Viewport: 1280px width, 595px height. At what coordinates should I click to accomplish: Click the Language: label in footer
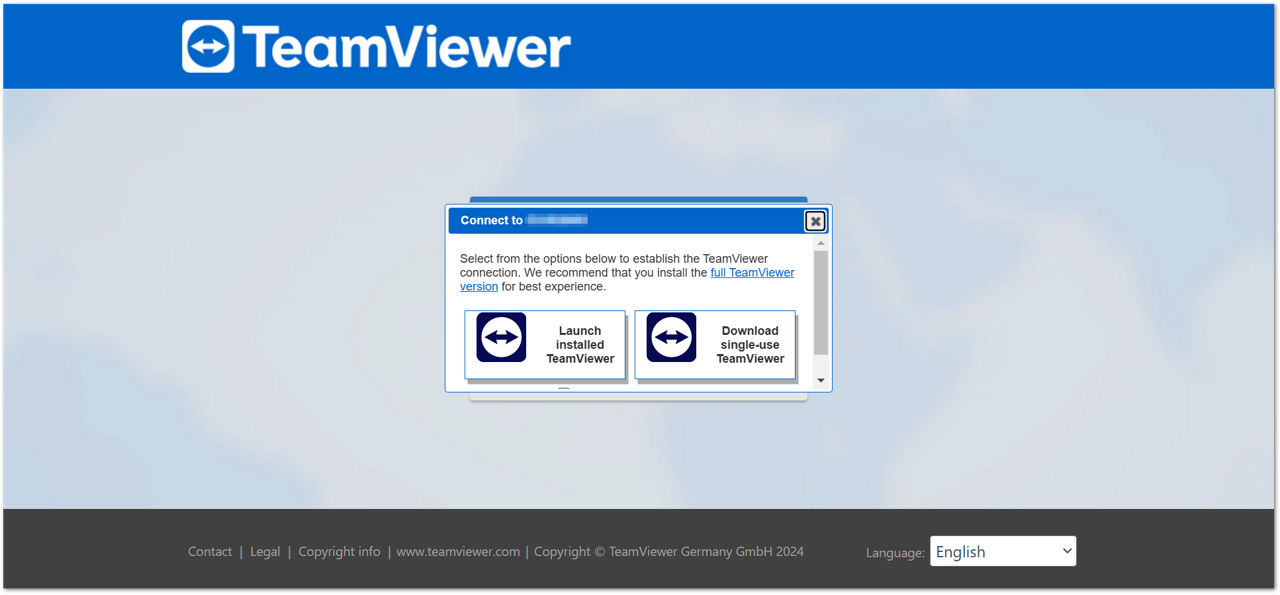(x=895, y=553)
